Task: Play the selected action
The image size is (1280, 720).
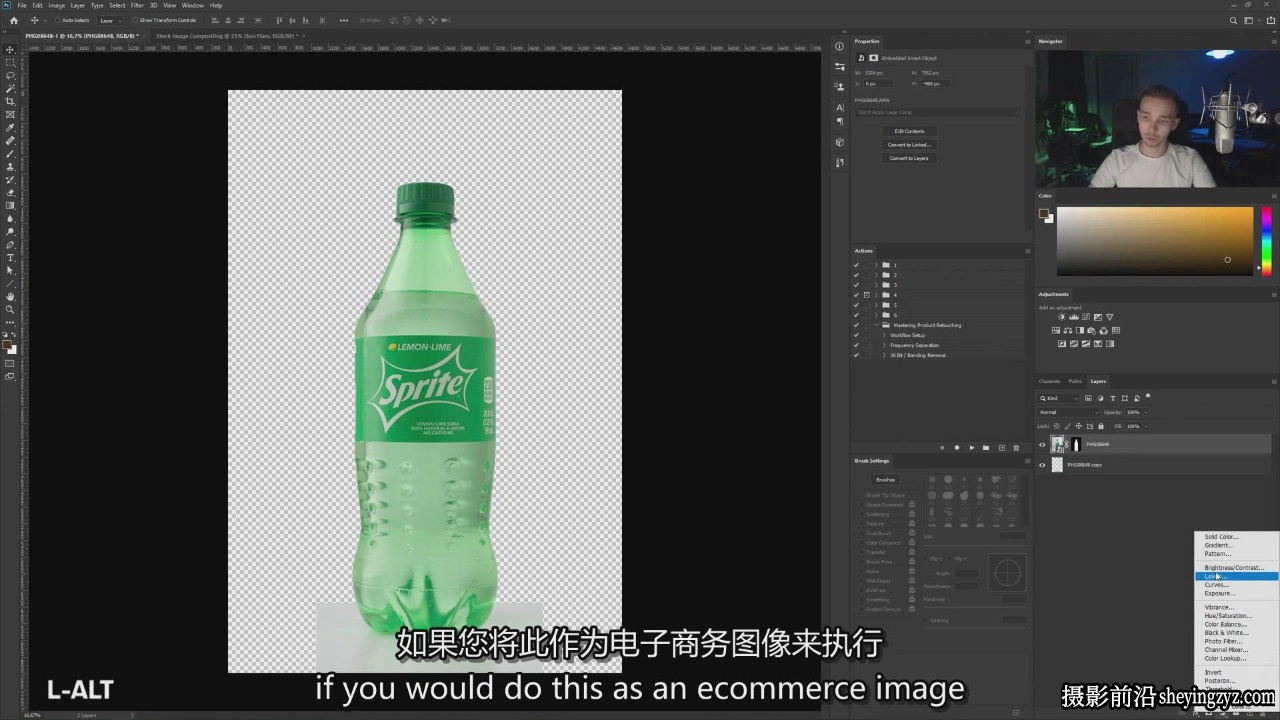Action: (x=971, y=448)
